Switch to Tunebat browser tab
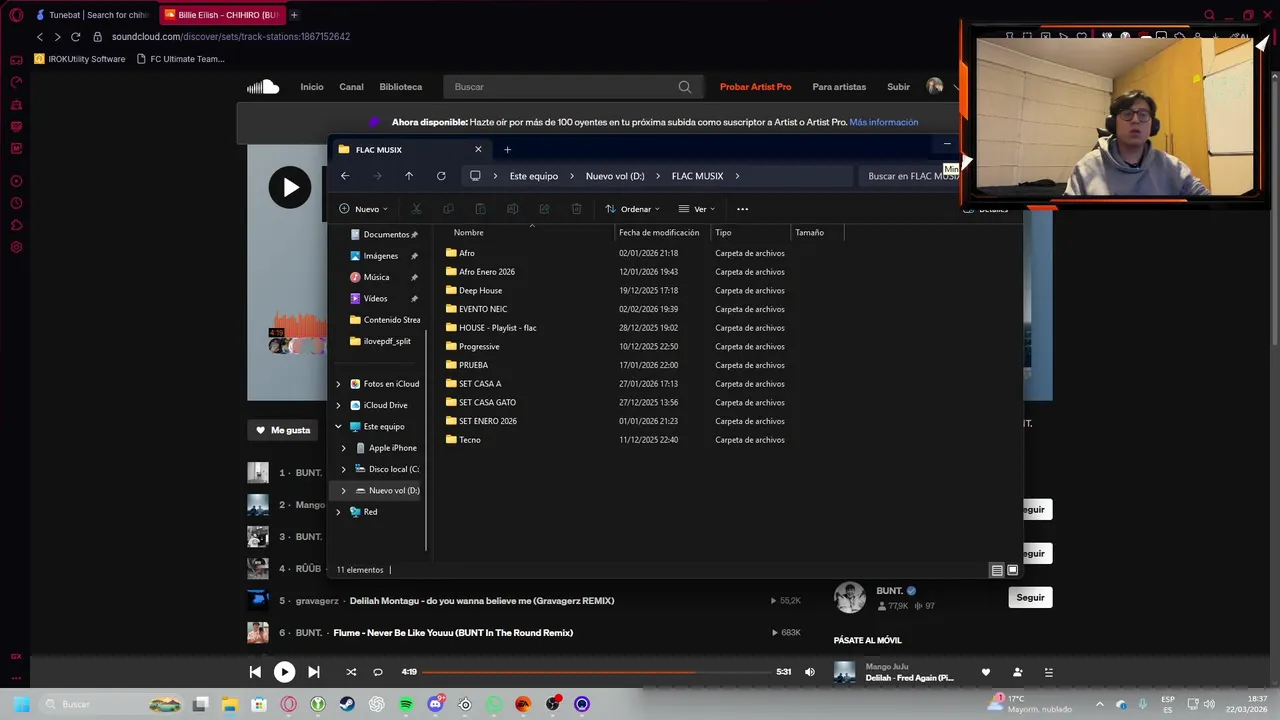1280x720 pixels. [x=92, y=15]
